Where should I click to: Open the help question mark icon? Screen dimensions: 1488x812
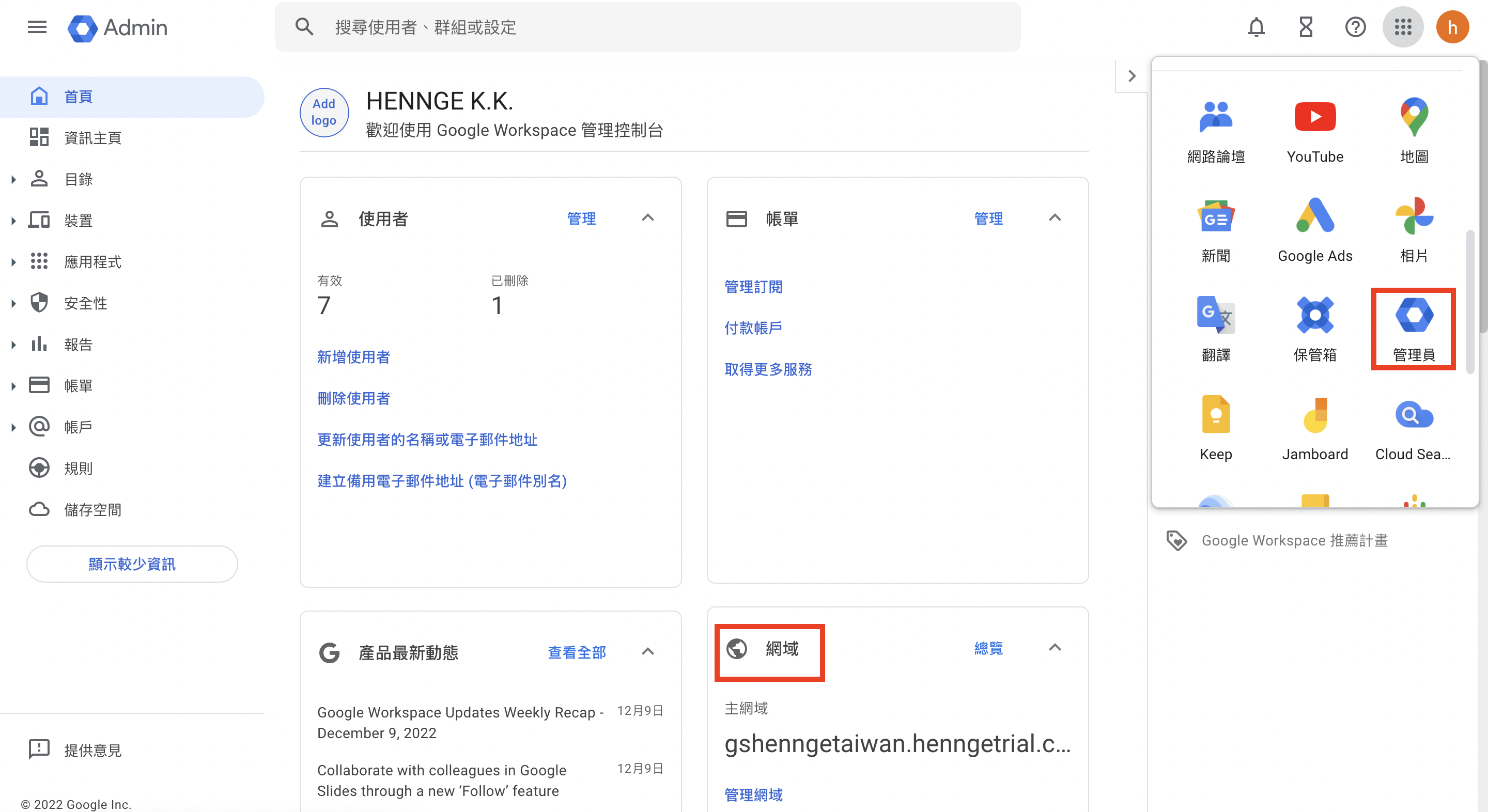[x=1355, y=27]
